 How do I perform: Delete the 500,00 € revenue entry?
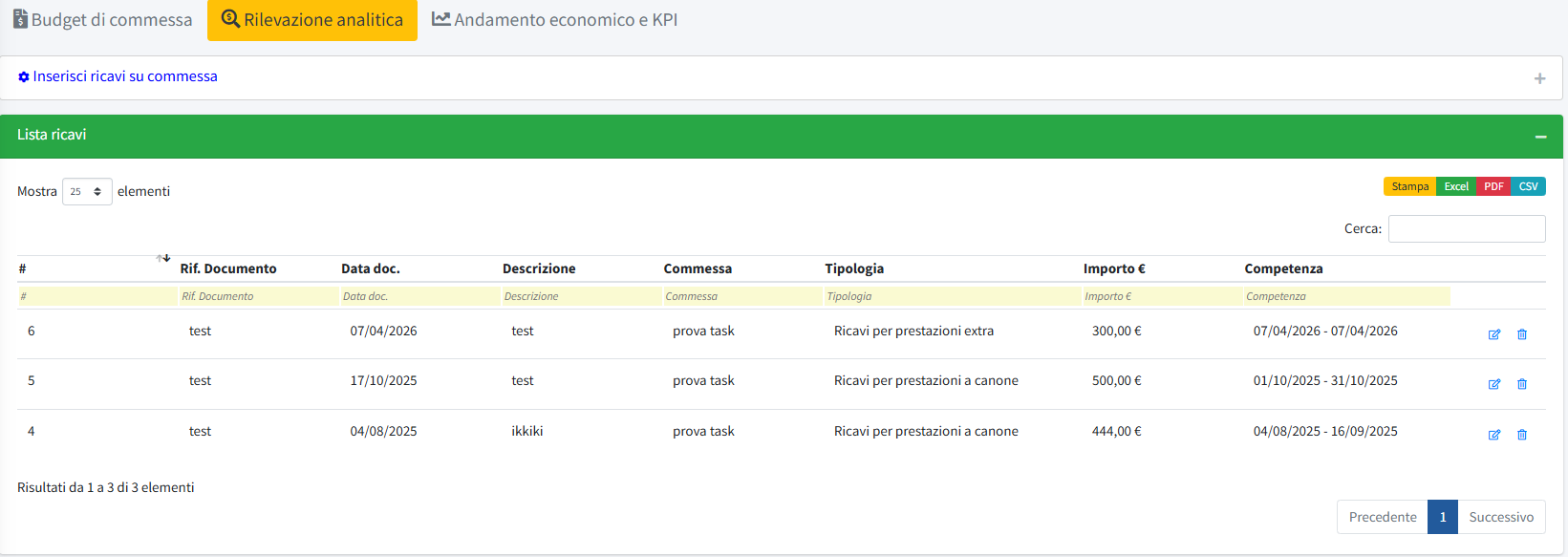pos(1522,384)
